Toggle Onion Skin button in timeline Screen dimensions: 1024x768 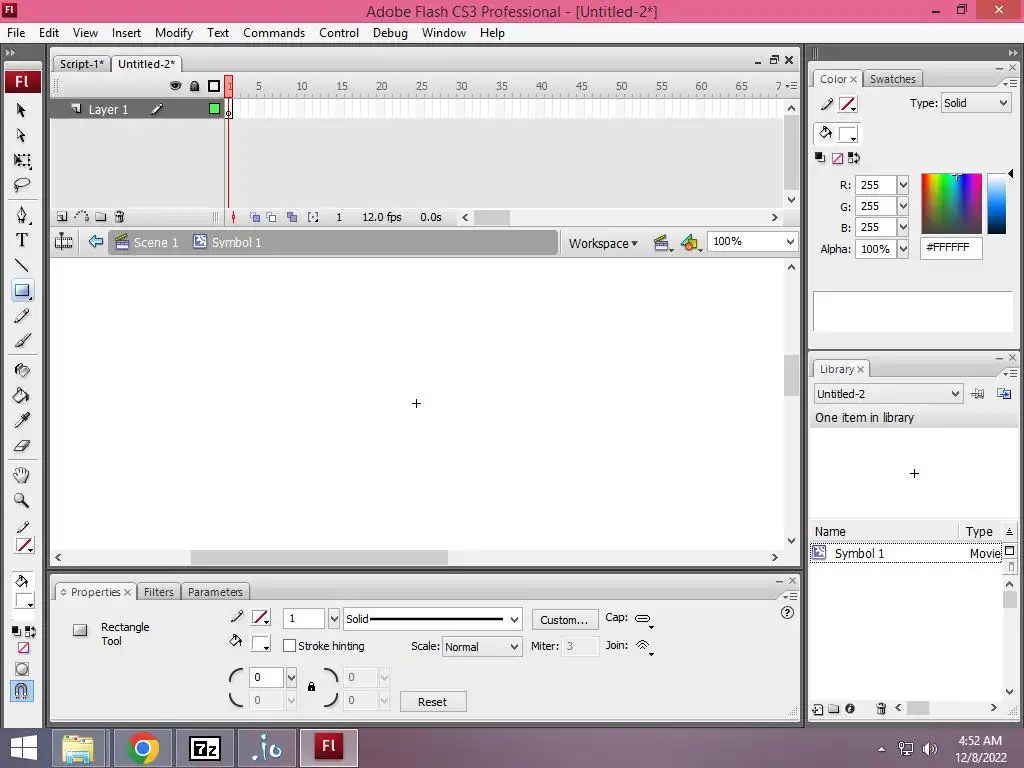tap(255, 217)
